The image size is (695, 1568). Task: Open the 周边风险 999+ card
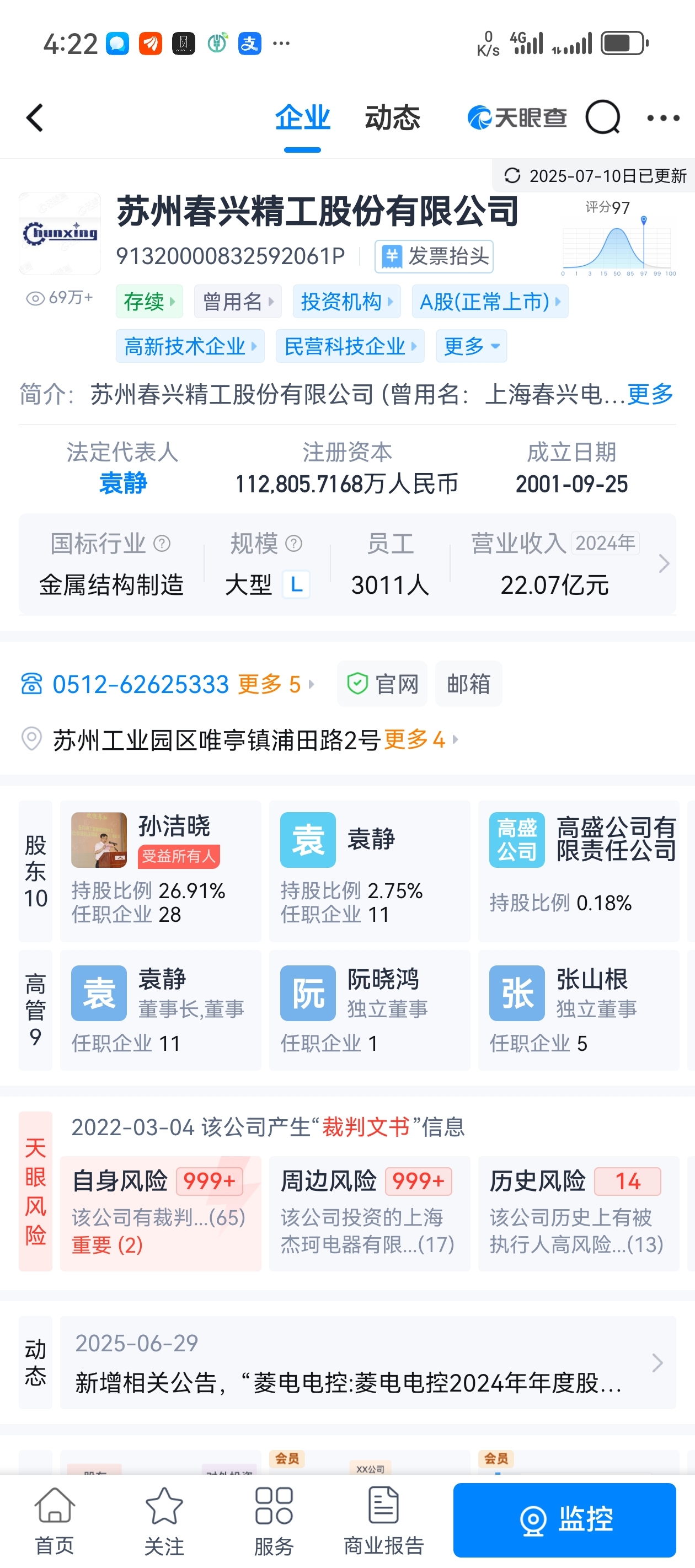[x=369, y=1212]
